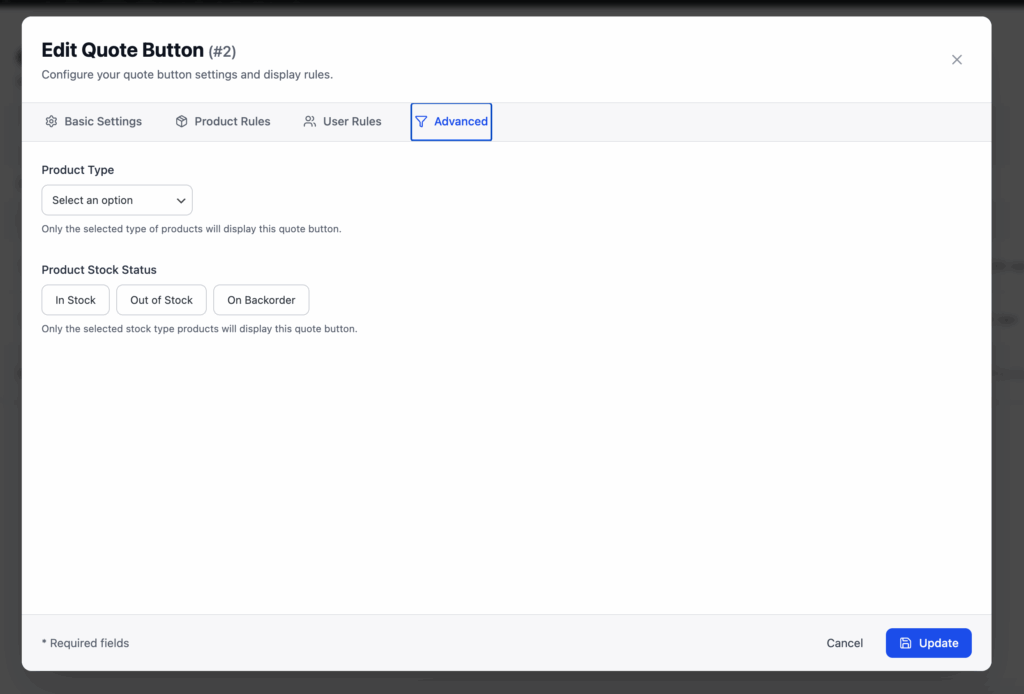
Task: Click the Update button text
Action: point(938,643)
